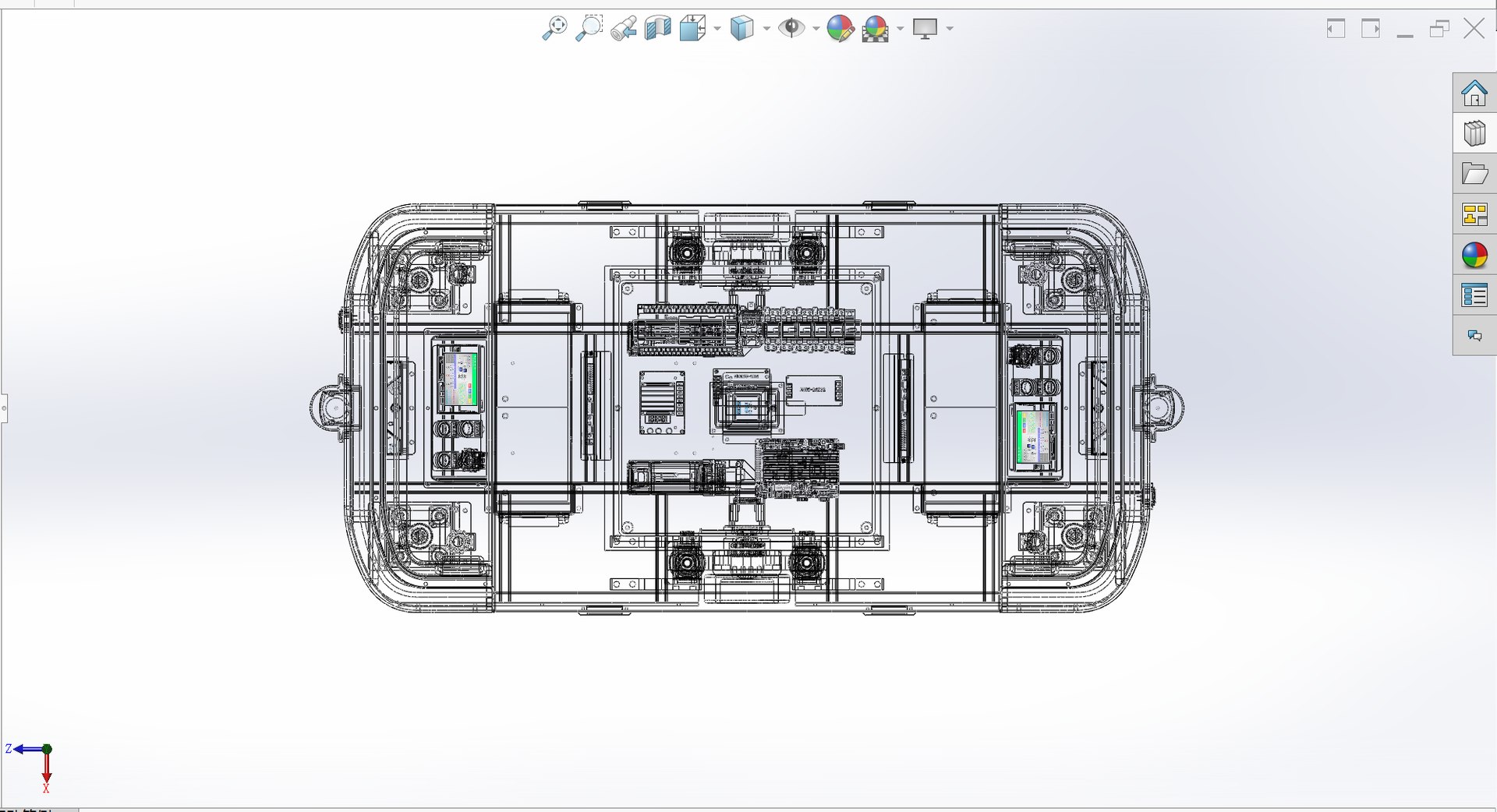Open SOLIDWORKS Resources home tab
Viewport: 1497px width, 812px height.
coord(1474,93)
